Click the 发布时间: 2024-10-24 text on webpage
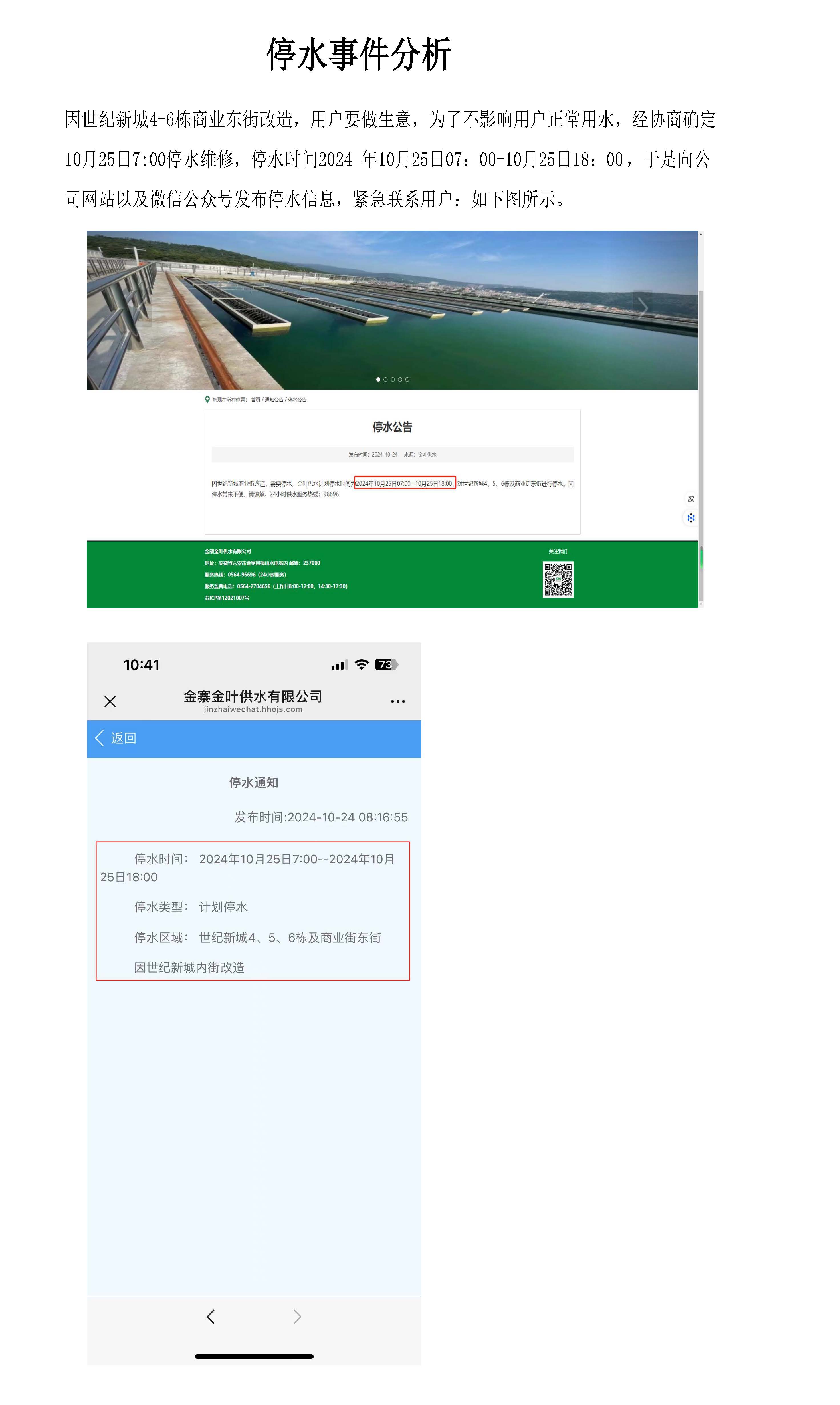The width and height of the screenshot is (840, 1405). coord(373,455)
